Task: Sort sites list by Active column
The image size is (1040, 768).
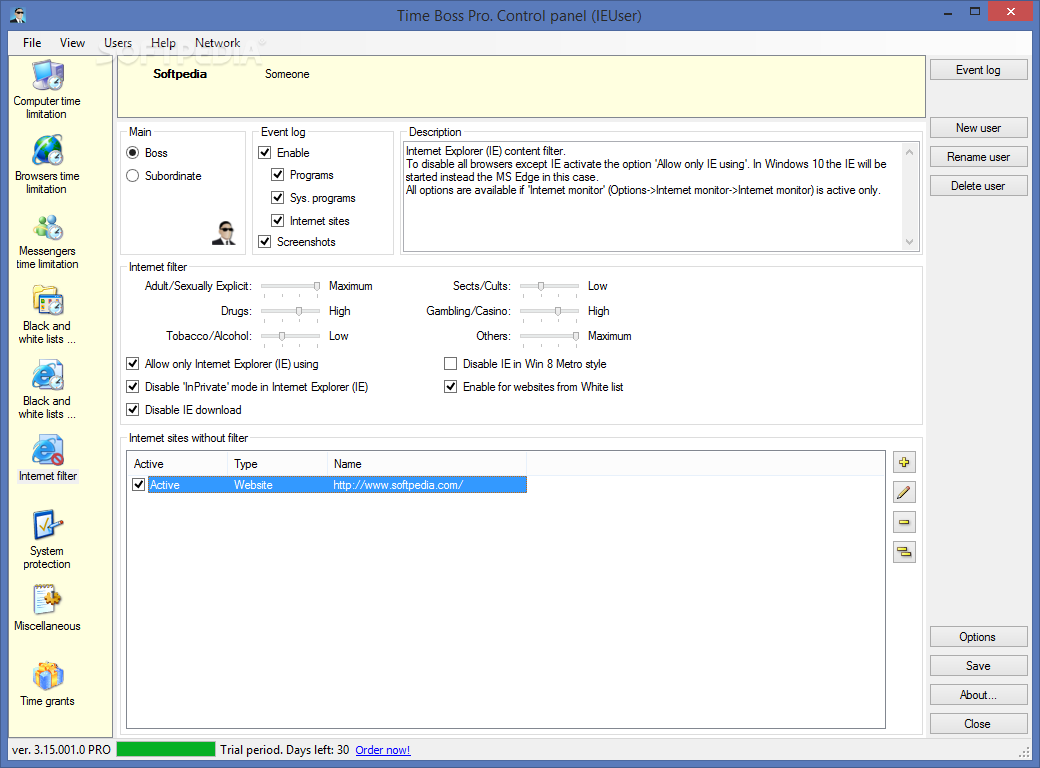Action: (x=178, y=464)
